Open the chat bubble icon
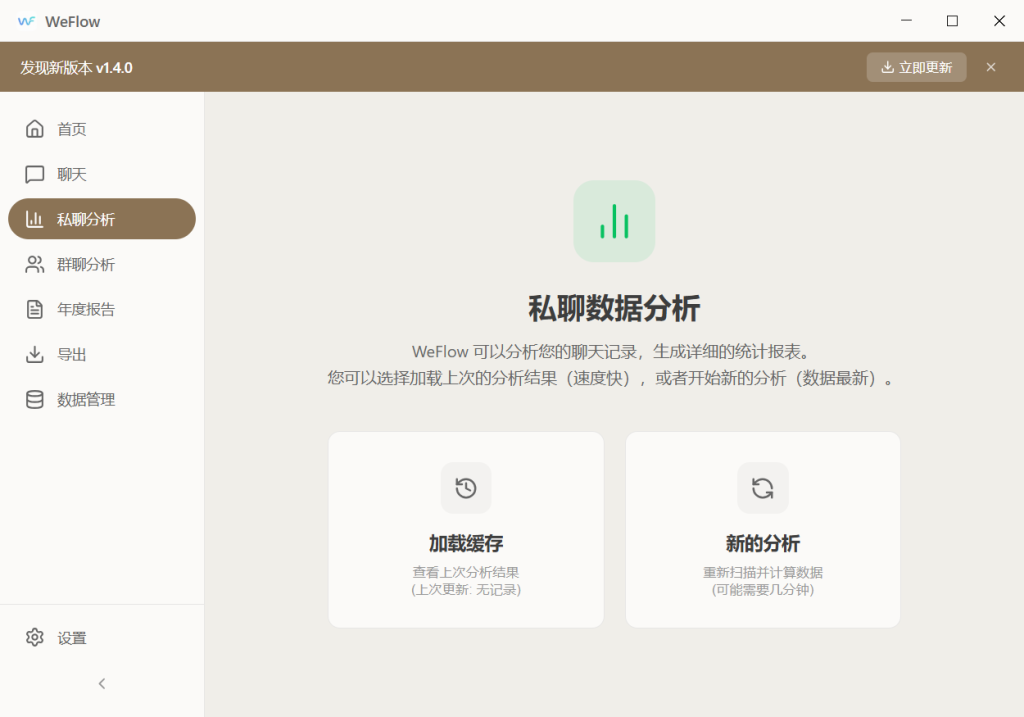This screenshot has height=717, width=1024. point(35,174)
